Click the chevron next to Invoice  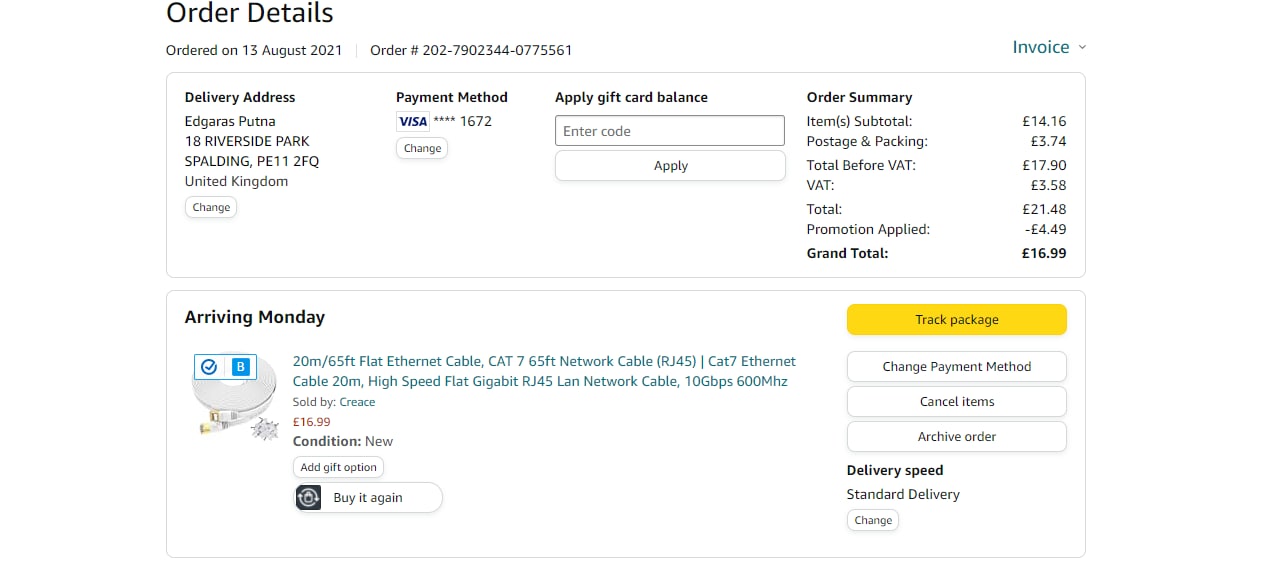click(1082, 48)
